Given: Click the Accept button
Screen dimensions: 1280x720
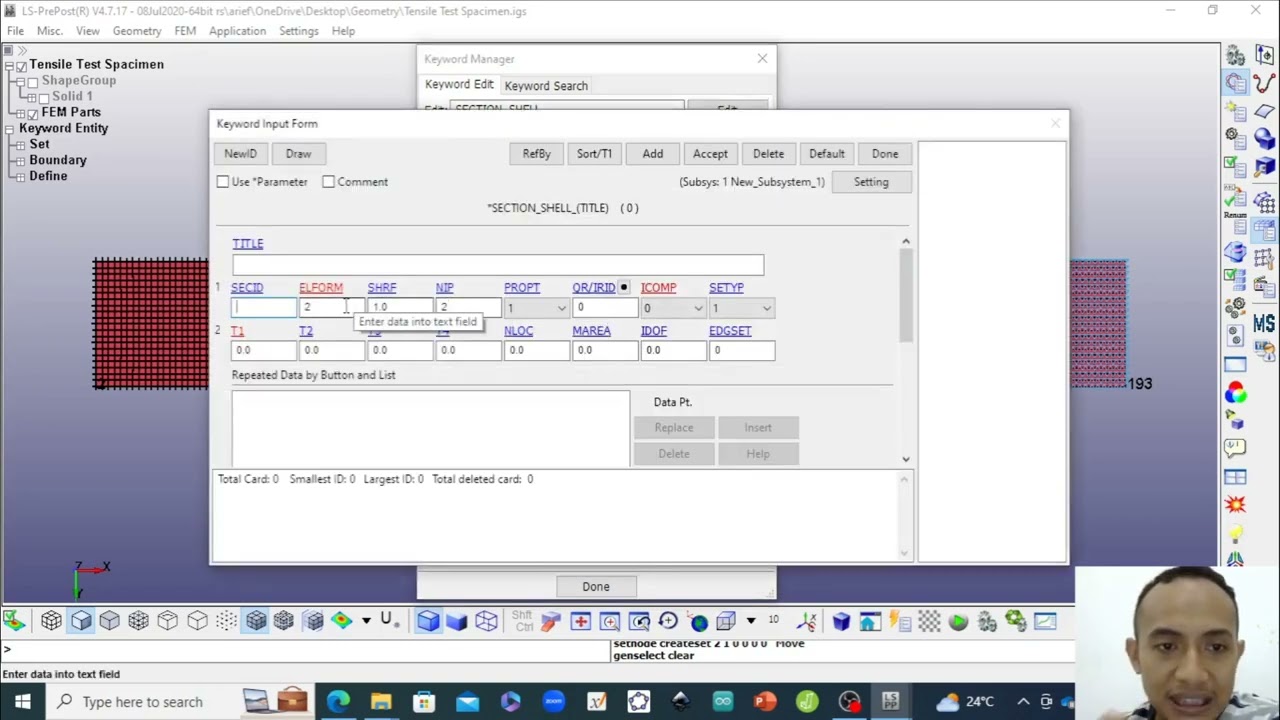Looking at the screenshot, I should 710,154.
